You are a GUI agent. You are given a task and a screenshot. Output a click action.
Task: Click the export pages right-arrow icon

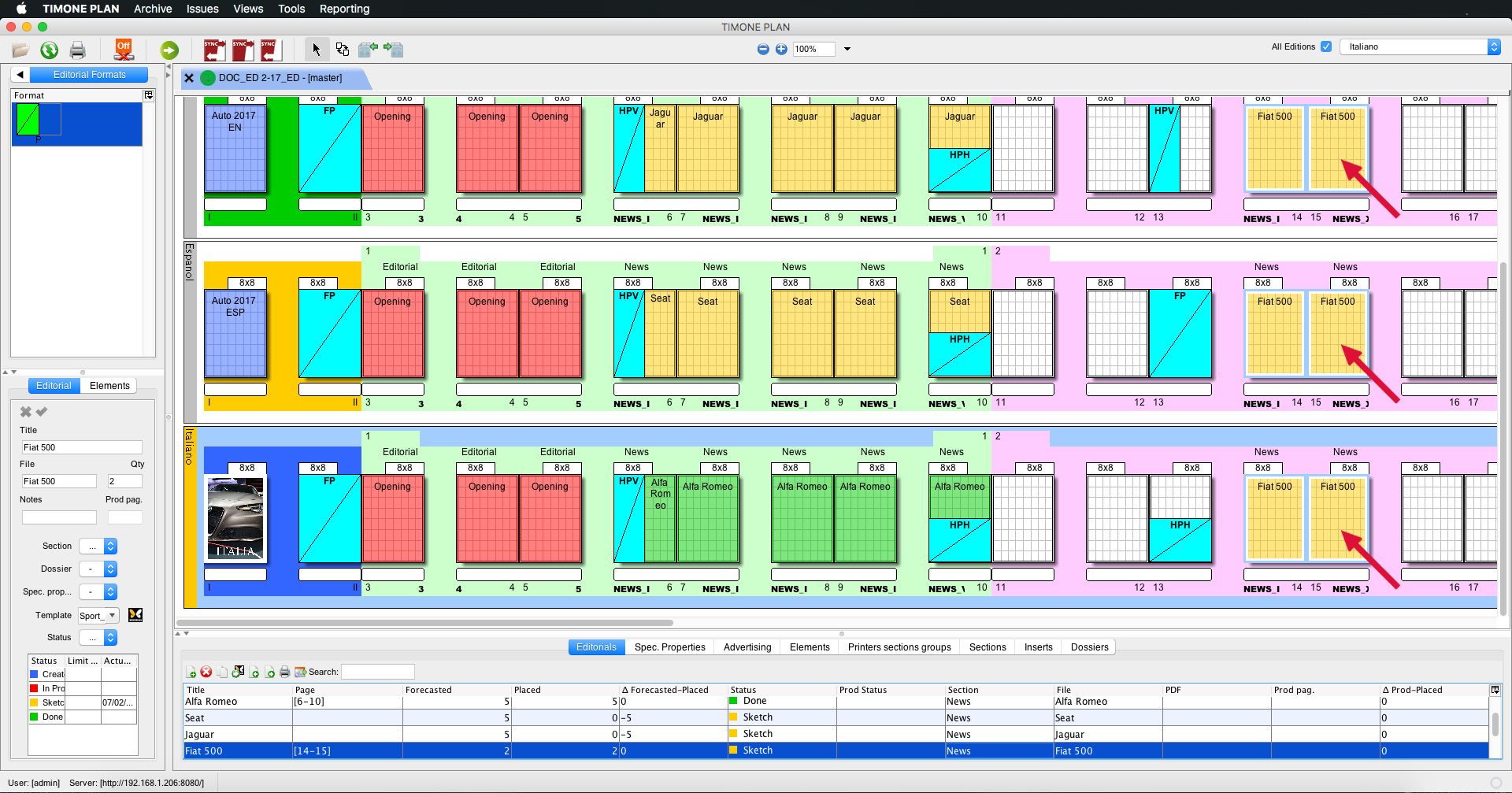pyautogui.click(x=394, y=50)
